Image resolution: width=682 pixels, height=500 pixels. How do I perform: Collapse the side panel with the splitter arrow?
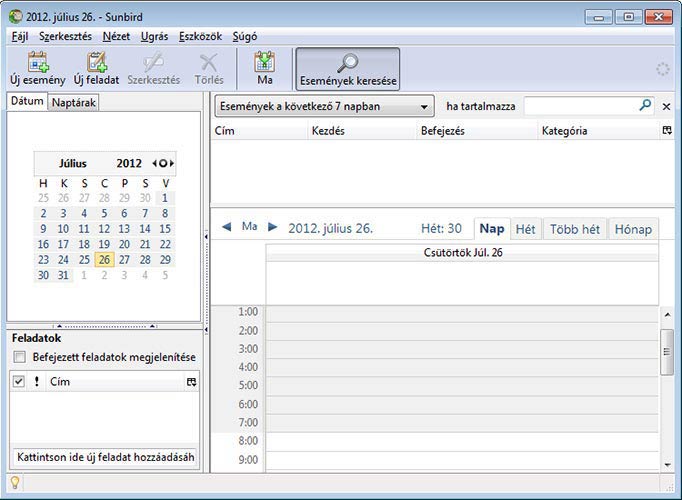coord(206,237)
